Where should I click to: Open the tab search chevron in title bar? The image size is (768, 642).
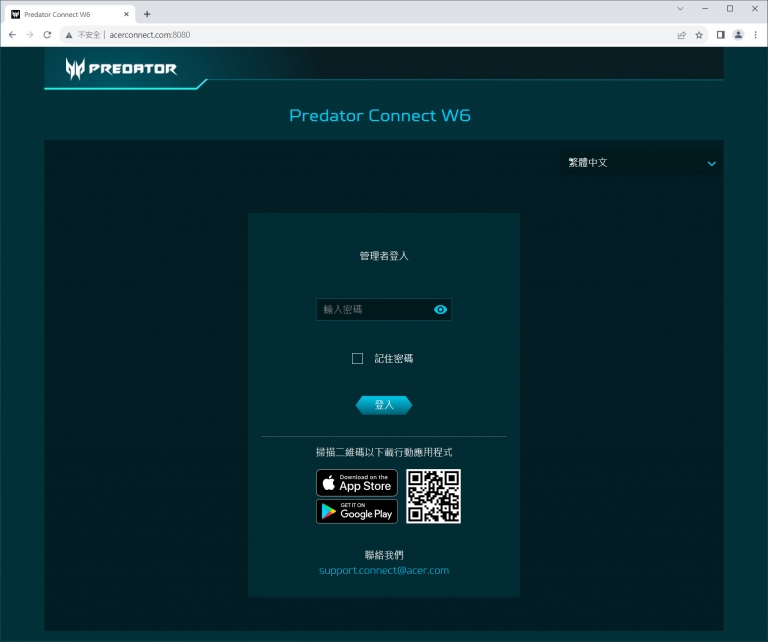pos(680,8)
